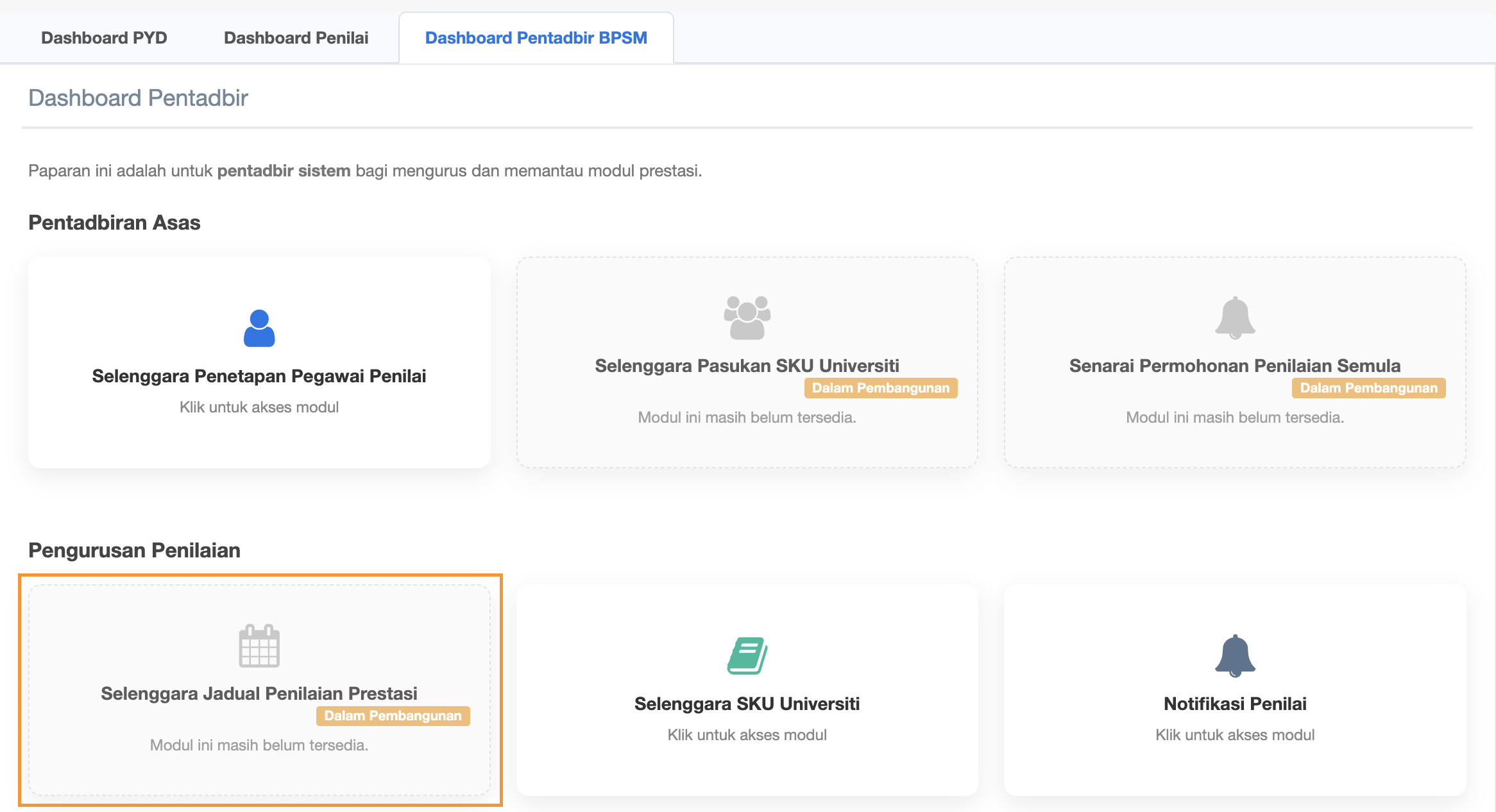Click Dalam Pembangunan badge under Pasukan SKU Universiti

(880, 388)
